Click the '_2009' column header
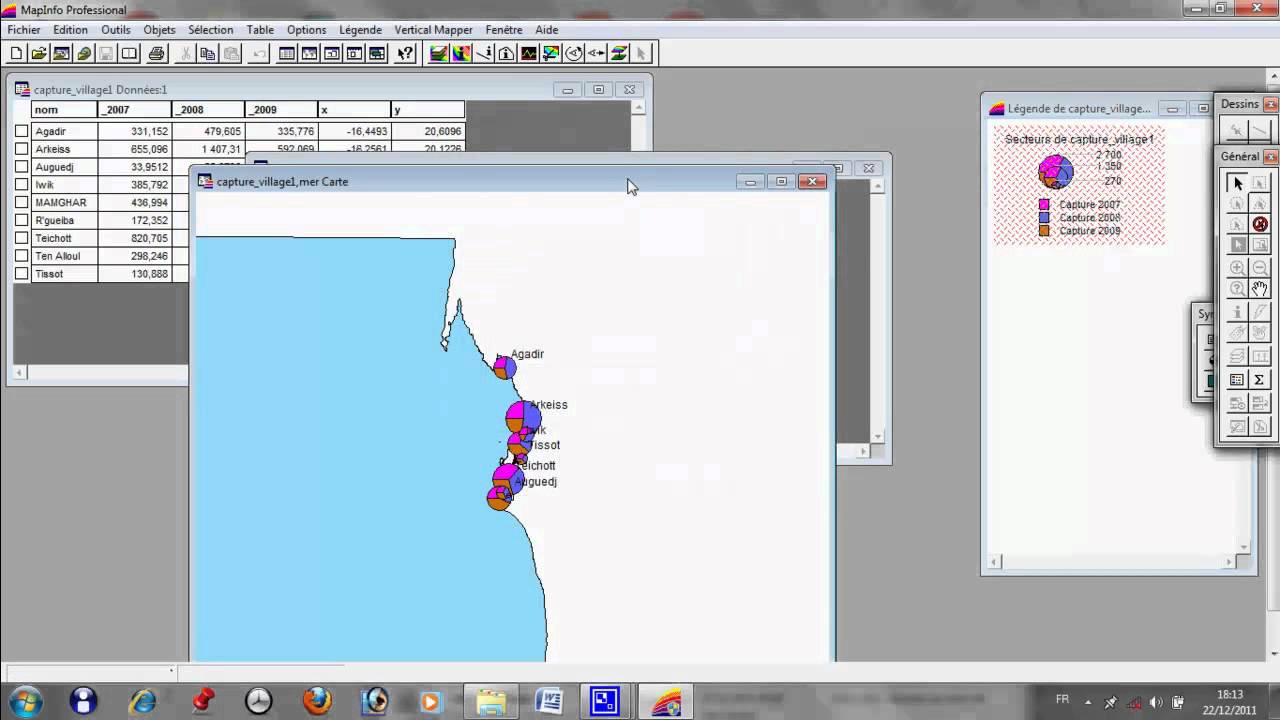 click(281, 110)
